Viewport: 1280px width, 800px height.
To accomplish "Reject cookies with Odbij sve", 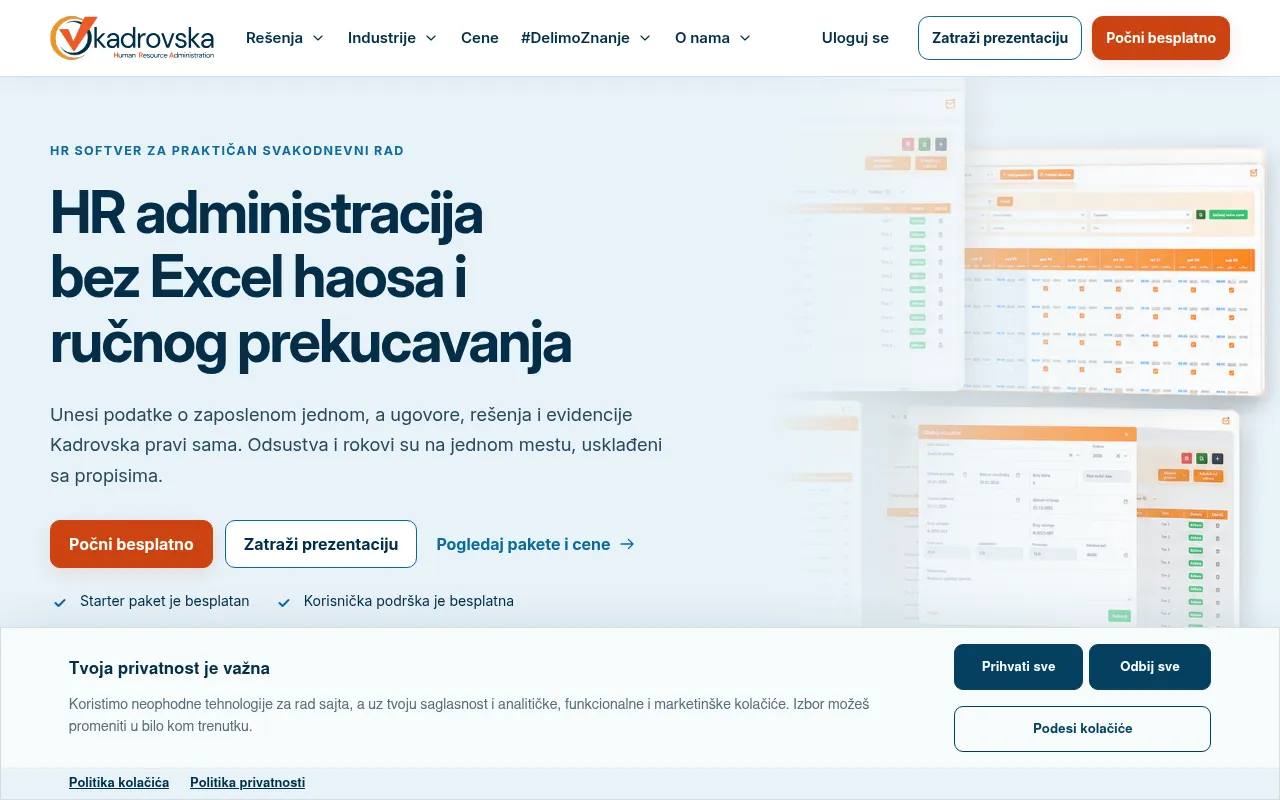I will 1150,667.
